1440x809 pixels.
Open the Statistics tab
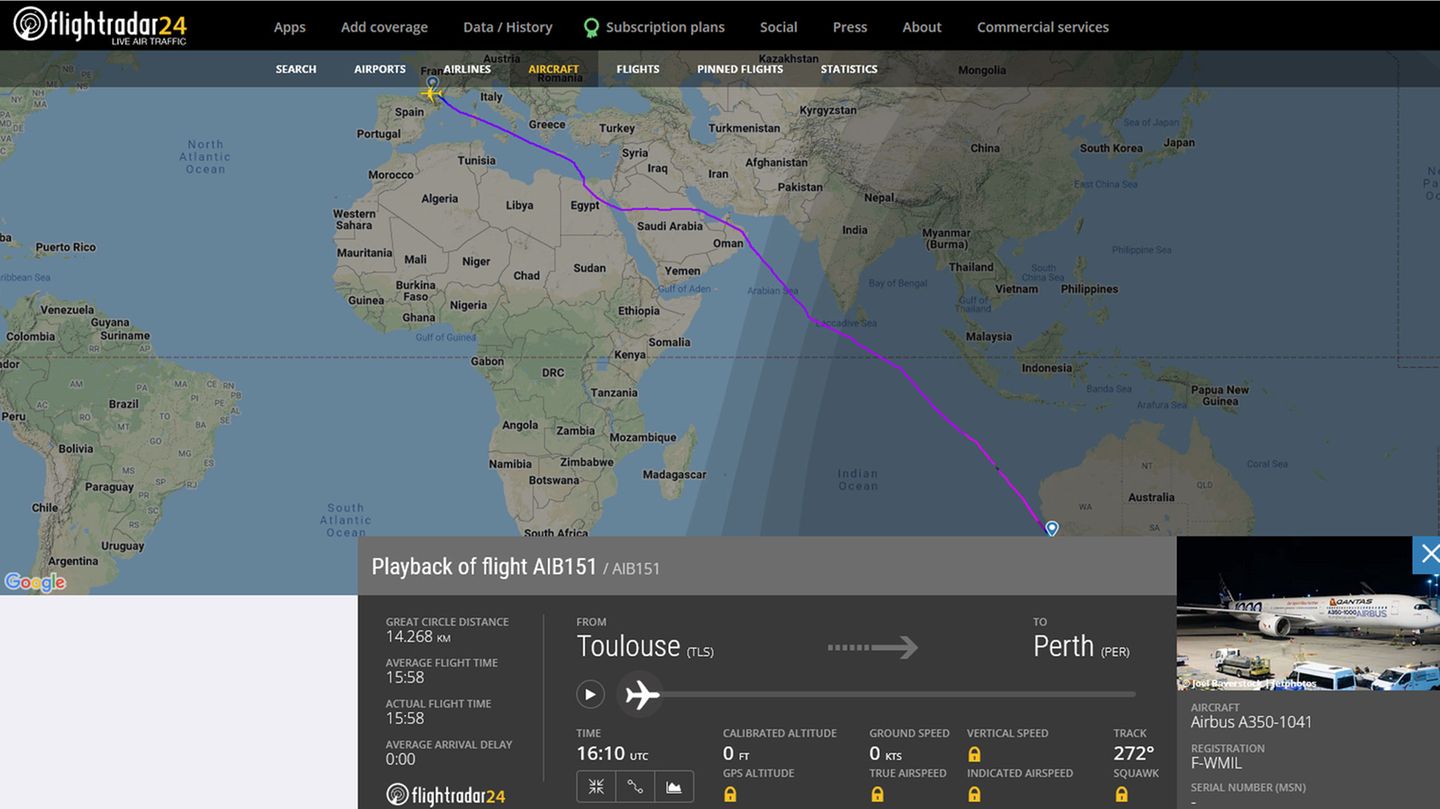(849, 69)
